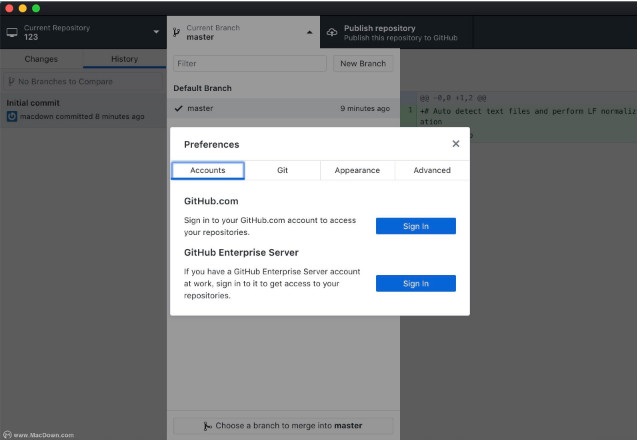Click the branch Filter input field
This screenshot has height=441, width=642.
click(250, 63)
